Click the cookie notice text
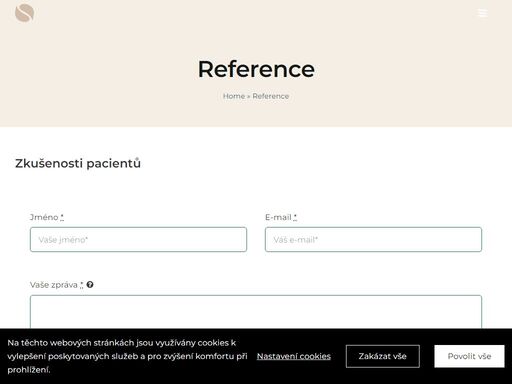This screenshot has width=512, height=384. [x=127, y=356]
